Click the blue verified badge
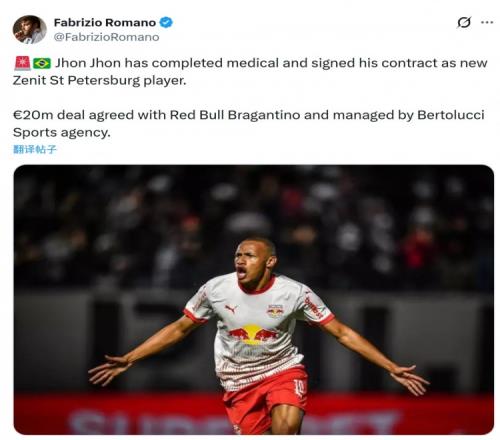 click(x=166, y=22)
